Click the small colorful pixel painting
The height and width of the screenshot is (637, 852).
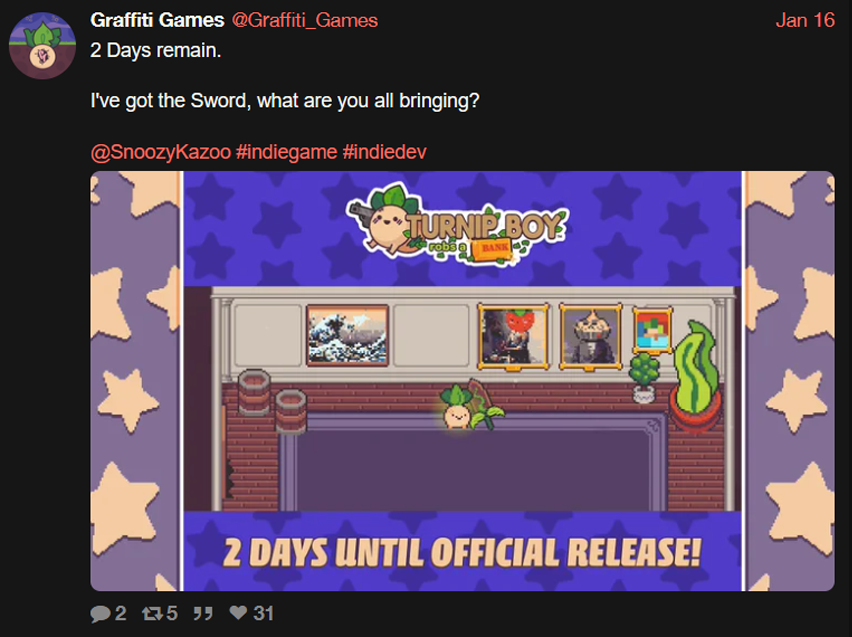653,330
